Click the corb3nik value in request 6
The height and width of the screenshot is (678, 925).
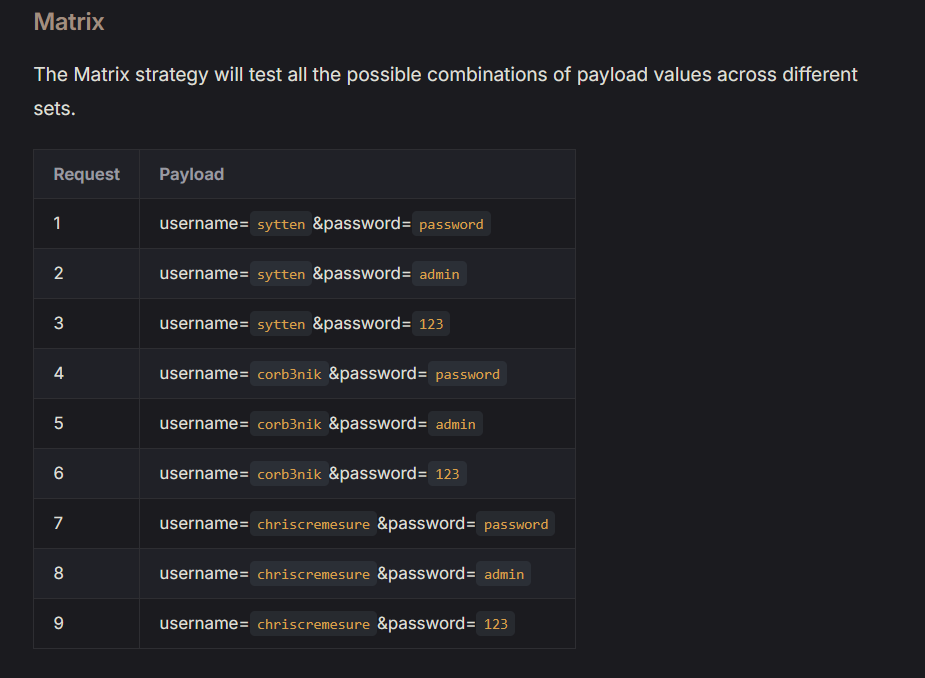click(x=289, y=474)
